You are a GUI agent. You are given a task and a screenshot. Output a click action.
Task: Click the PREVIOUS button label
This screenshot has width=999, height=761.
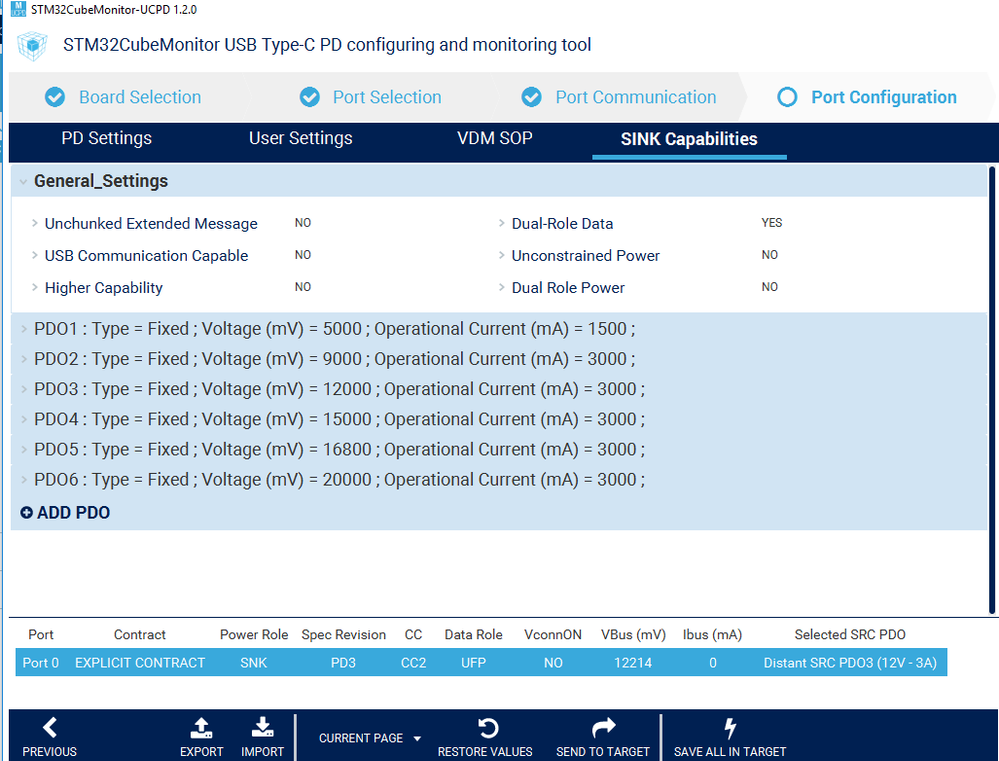pos(50,751)
